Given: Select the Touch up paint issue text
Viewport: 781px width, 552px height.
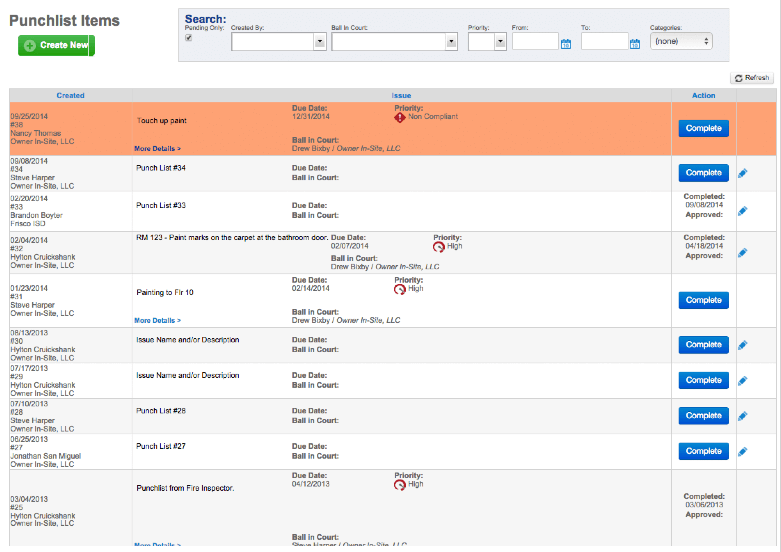Looking at the screenshot, I should click(161, 121).
